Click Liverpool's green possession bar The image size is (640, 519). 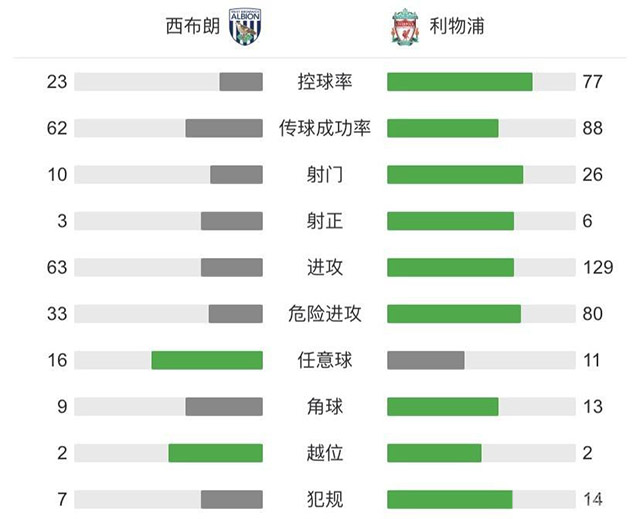coord(459,82)
